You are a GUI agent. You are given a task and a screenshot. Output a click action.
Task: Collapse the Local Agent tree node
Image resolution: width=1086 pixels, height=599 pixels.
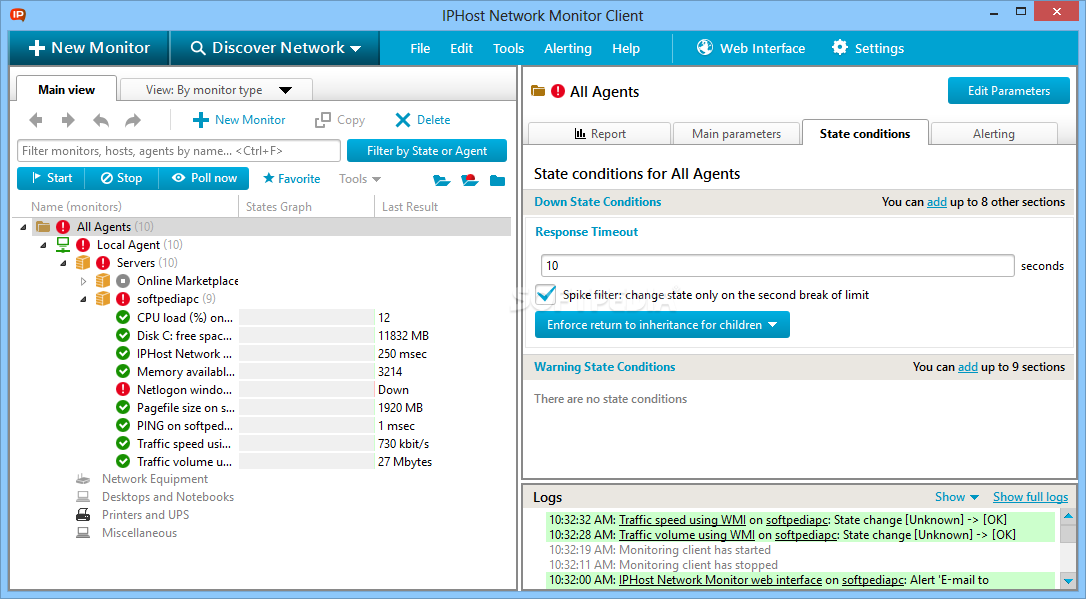(44, 245)
